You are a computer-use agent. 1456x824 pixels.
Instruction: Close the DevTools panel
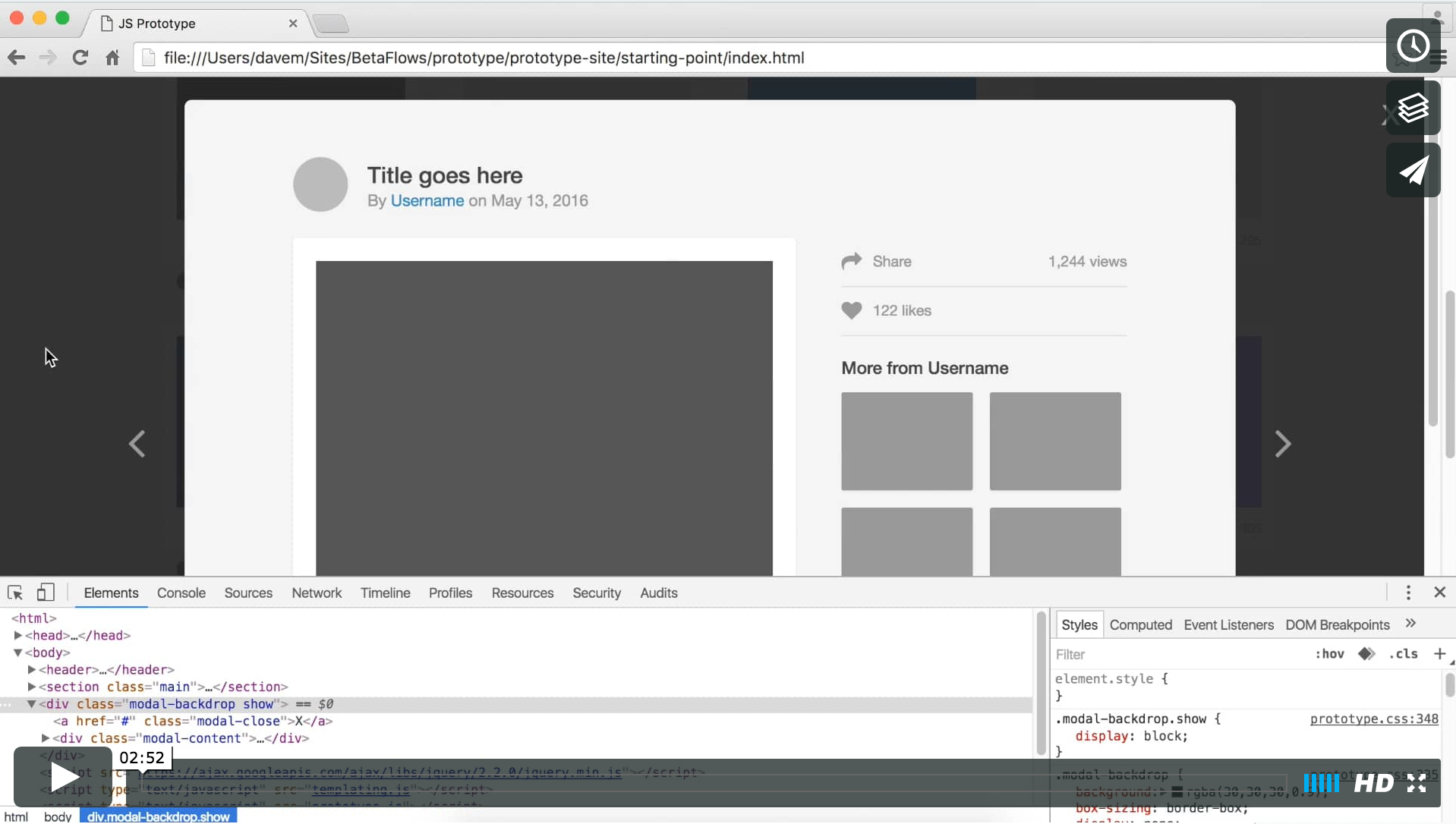point(1439,592)
